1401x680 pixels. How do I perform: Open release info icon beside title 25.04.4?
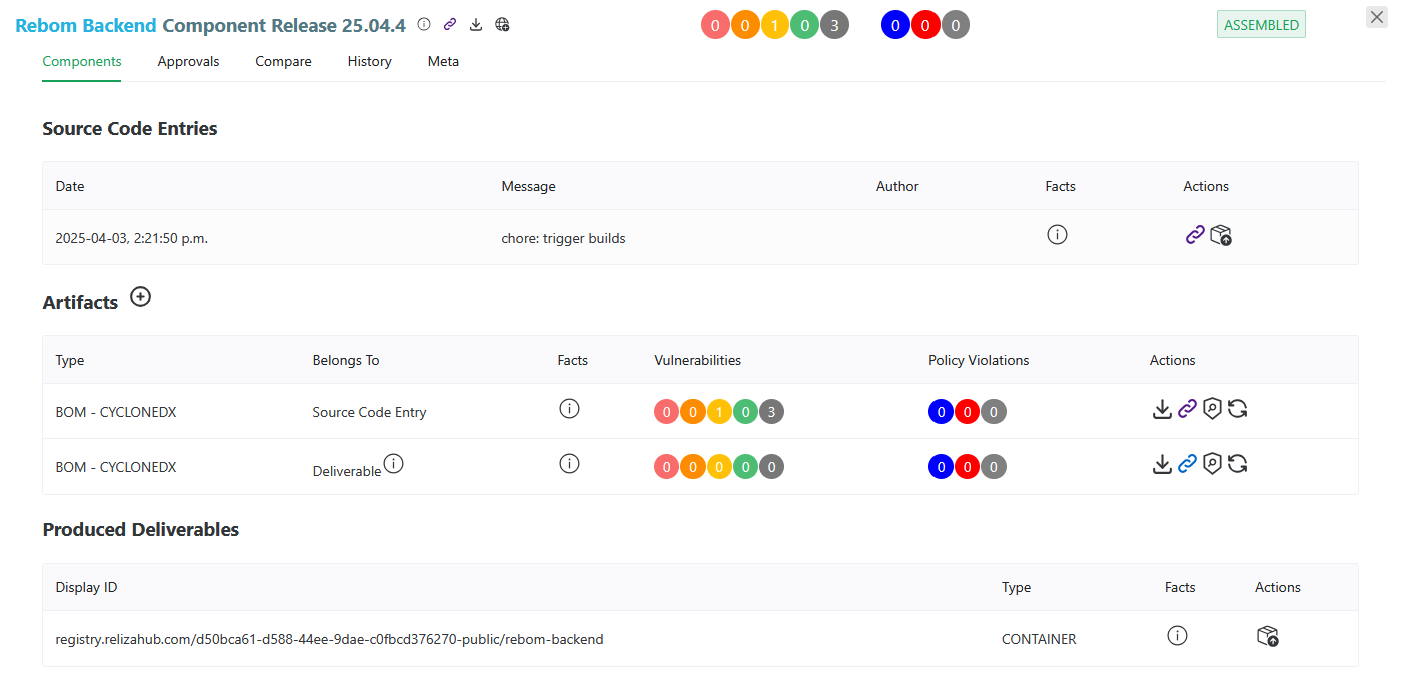(x=424, y=24)
